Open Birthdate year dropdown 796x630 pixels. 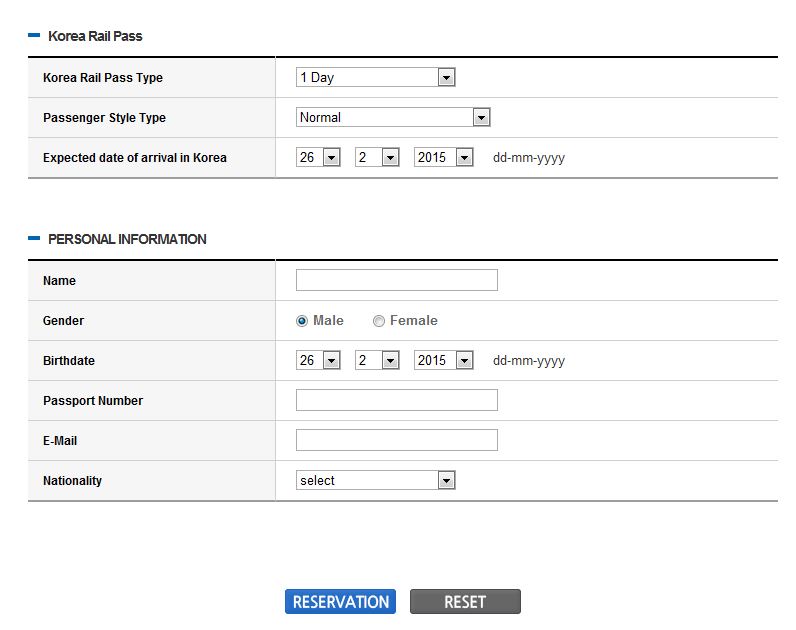coord(443,360)
